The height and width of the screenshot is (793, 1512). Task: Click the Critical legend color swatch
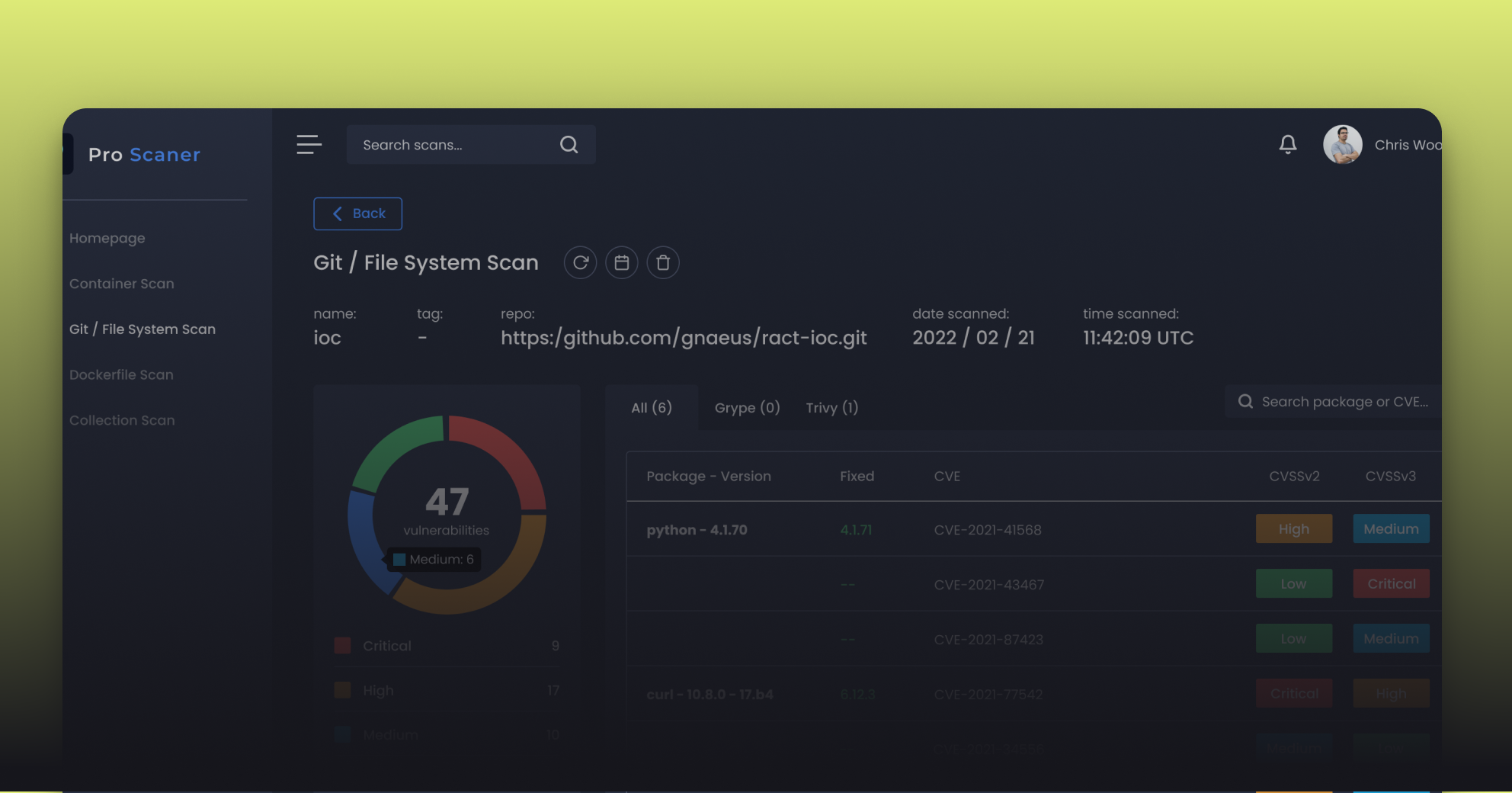click(x=343, y=646)
